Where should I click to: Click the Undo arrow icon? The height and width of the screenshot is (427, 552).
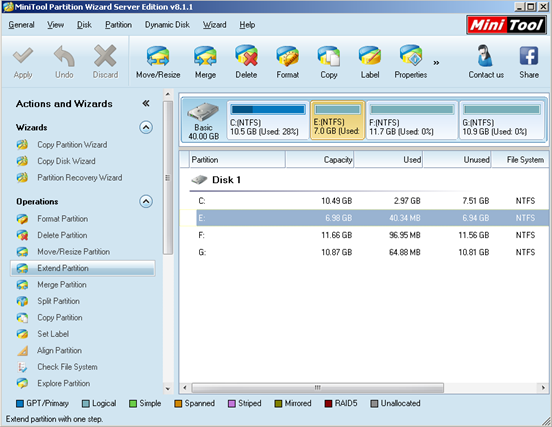pyautogui.click(x=64, y=56)
